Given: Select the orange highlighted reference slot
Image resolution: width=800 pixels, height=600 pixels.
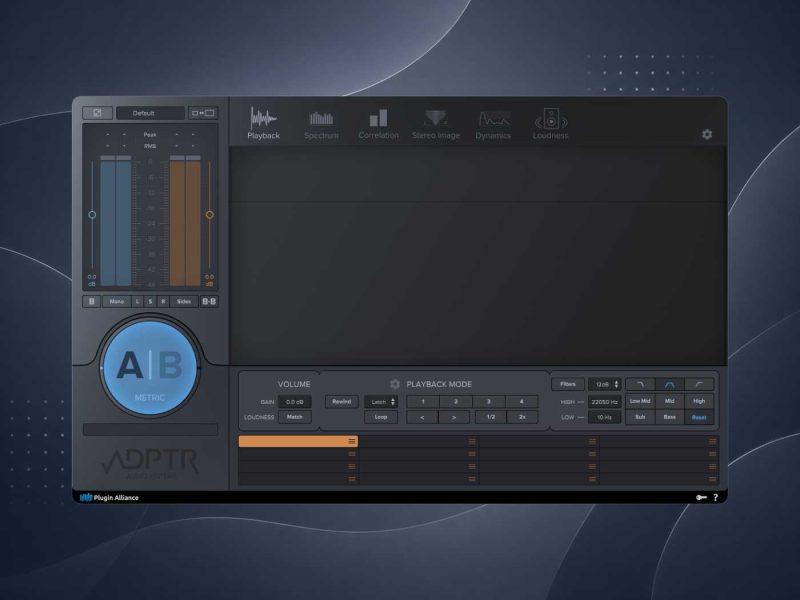Looking at the screenshot, I should [298, 441].
